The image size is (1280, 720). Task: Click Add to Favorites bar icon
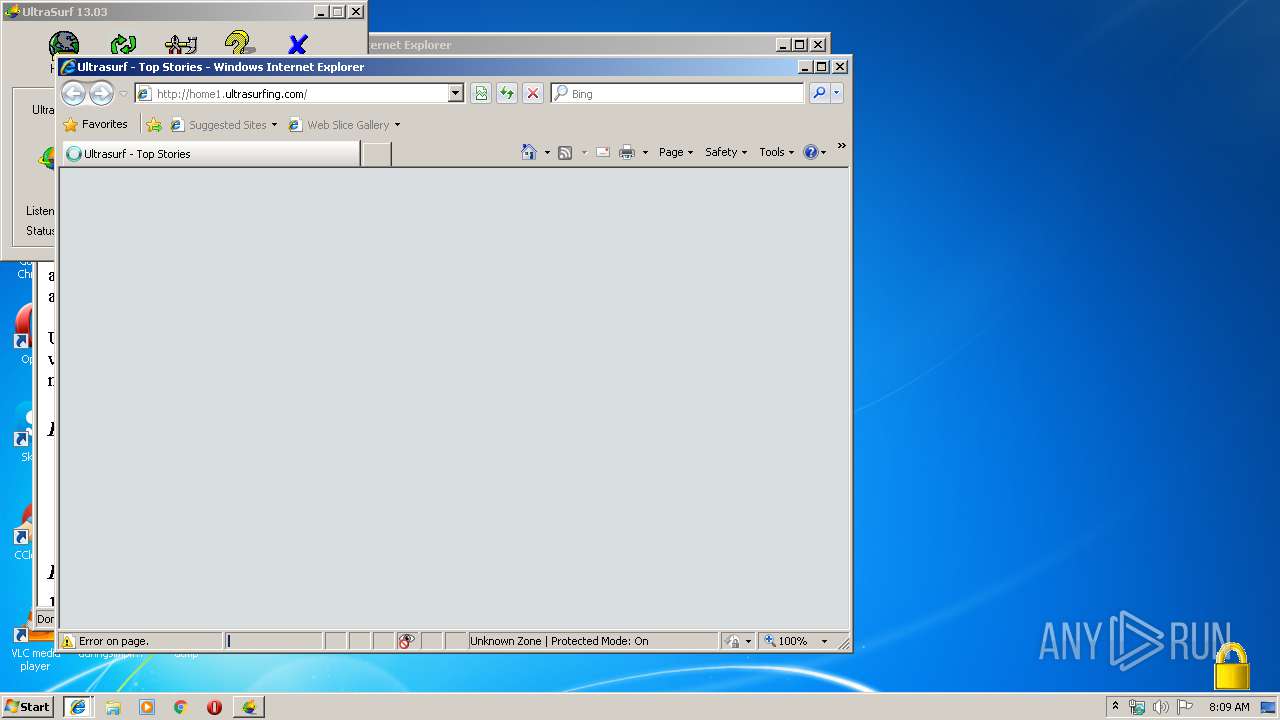coord(154,125)
